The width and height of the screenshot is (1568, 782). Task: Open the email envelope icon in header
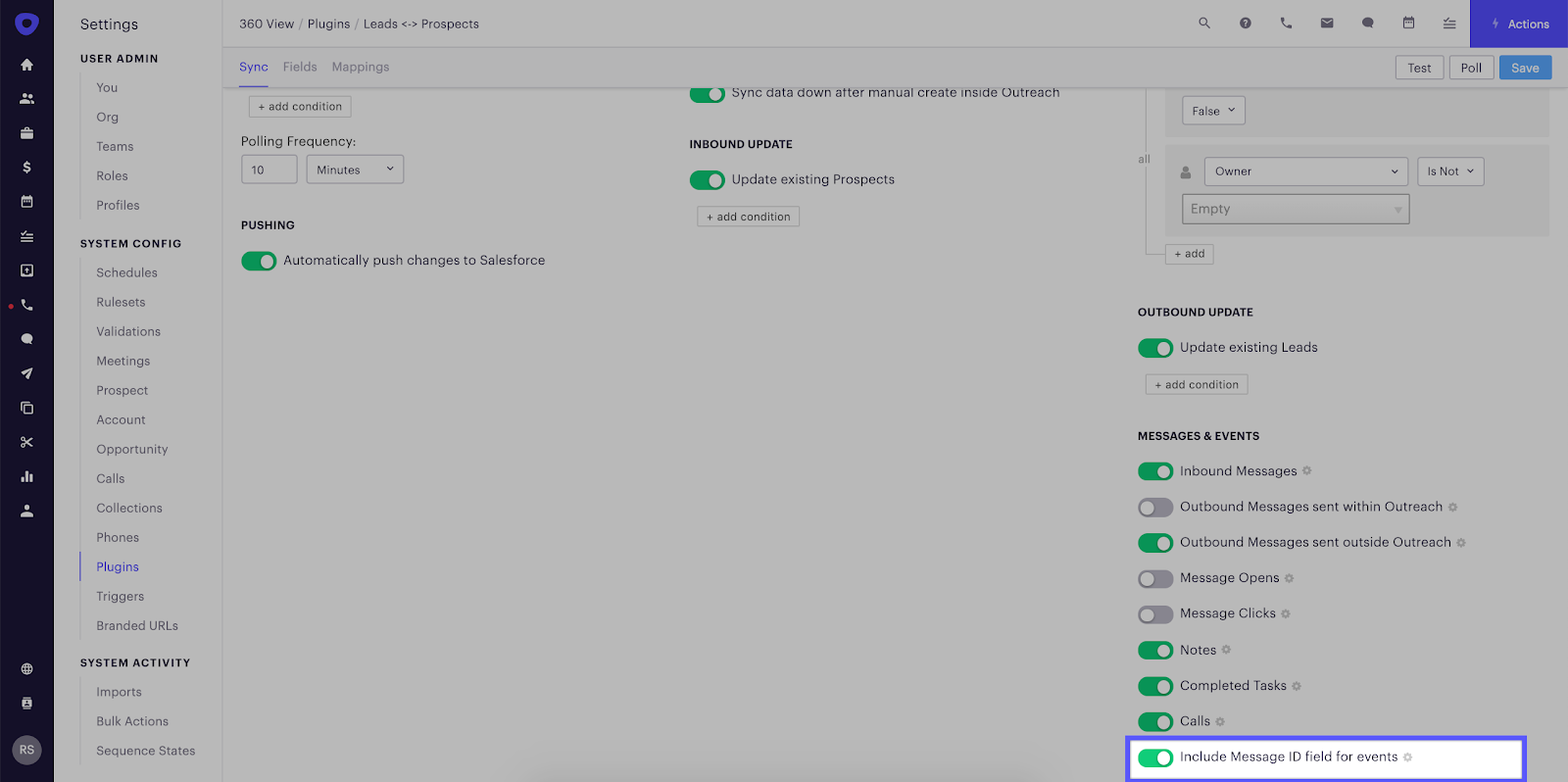1327,24
